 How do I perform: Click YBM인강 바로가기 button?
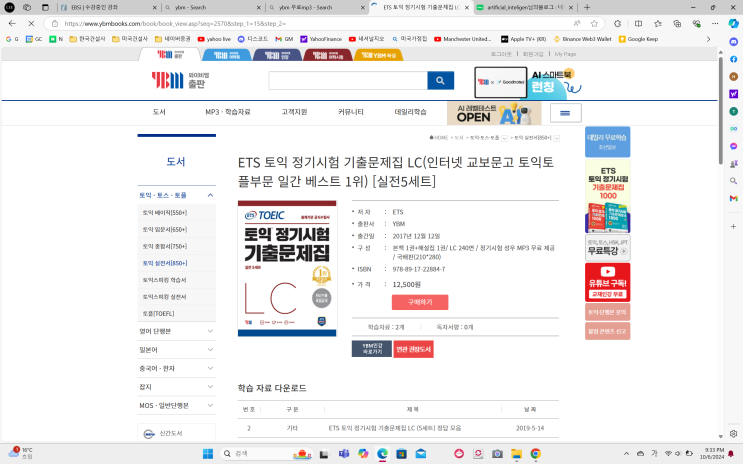(x=372, y=349)
